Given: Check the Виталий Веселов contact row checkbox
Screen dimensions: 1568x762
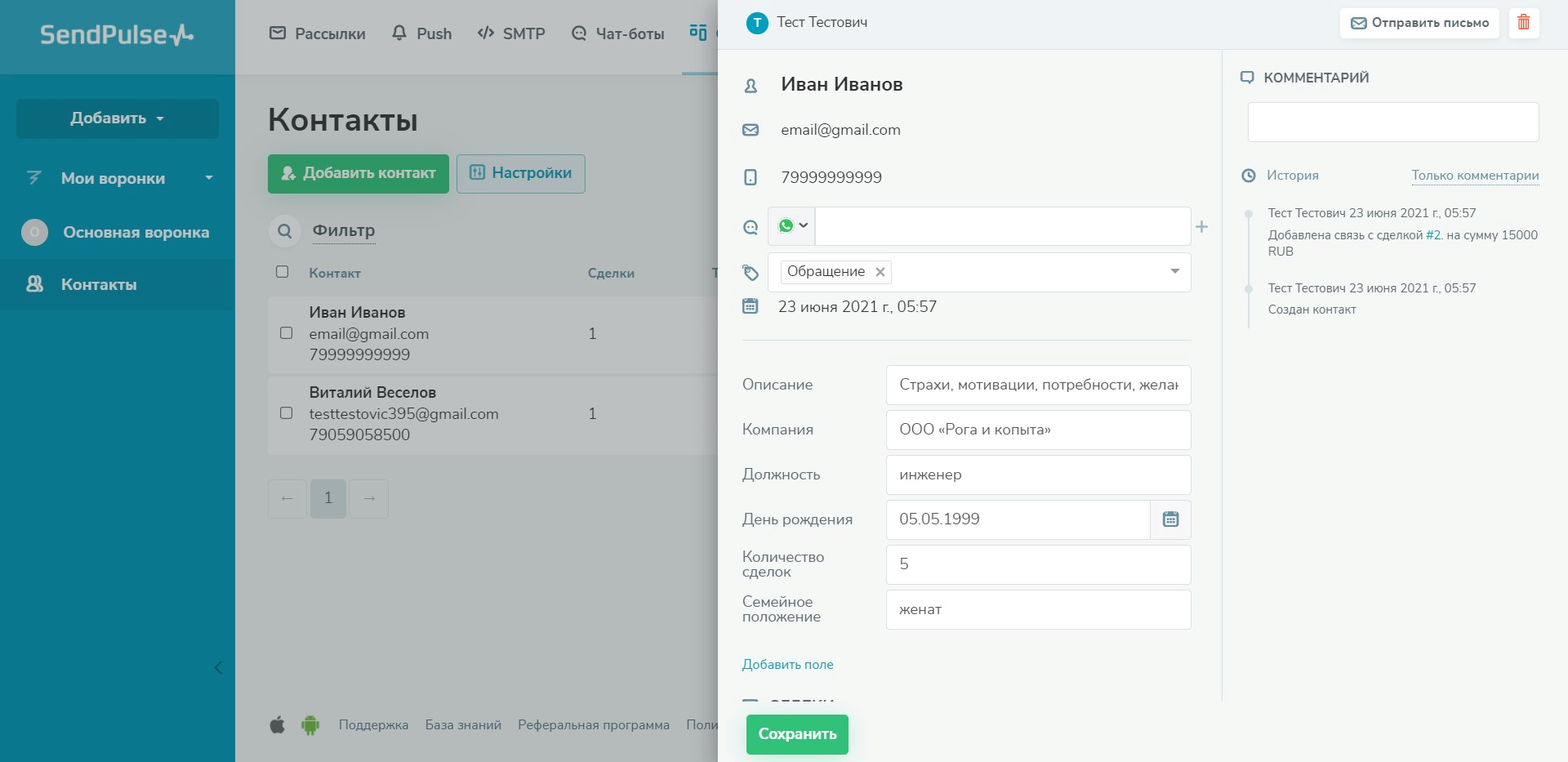Looking at the screenshot, I should (x=286, y=413).
